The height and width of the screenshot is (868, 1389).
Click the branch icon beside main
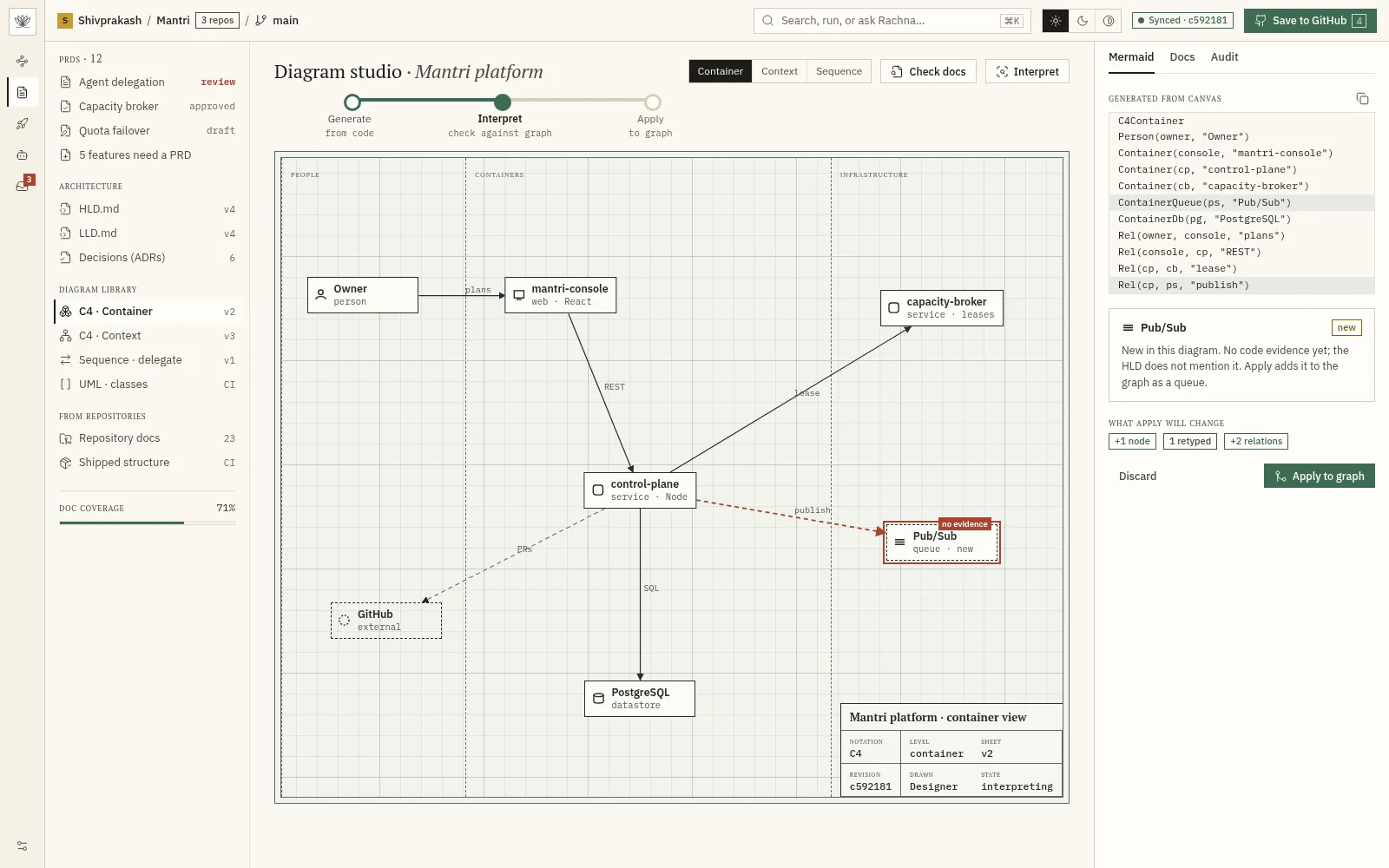click(x=260, y=21)
